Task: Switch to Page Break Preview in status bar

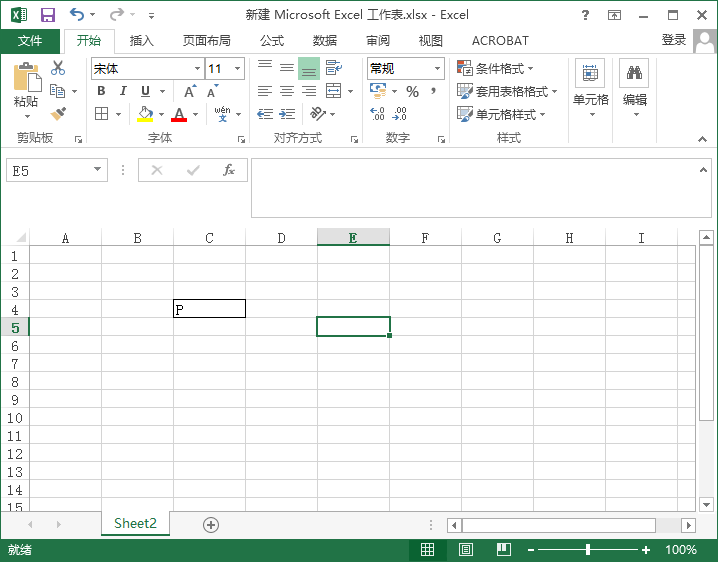Action: pos(504,549)
